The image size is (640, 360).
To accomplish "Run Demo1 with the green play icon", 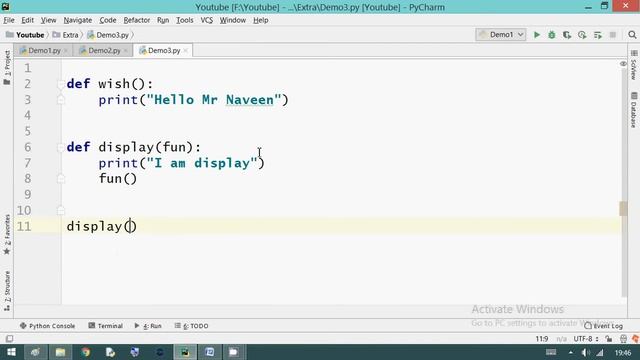I will tap(537, 35).
